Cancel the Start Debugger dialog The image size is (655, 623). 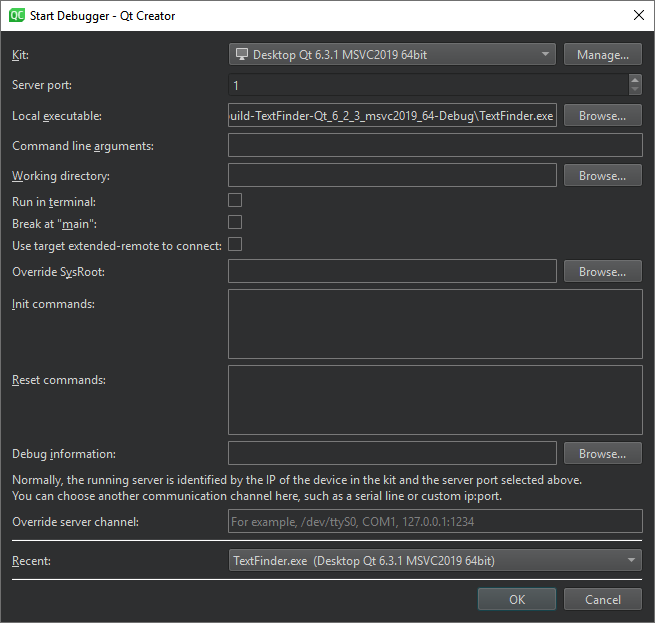click(x=602, y=600)
